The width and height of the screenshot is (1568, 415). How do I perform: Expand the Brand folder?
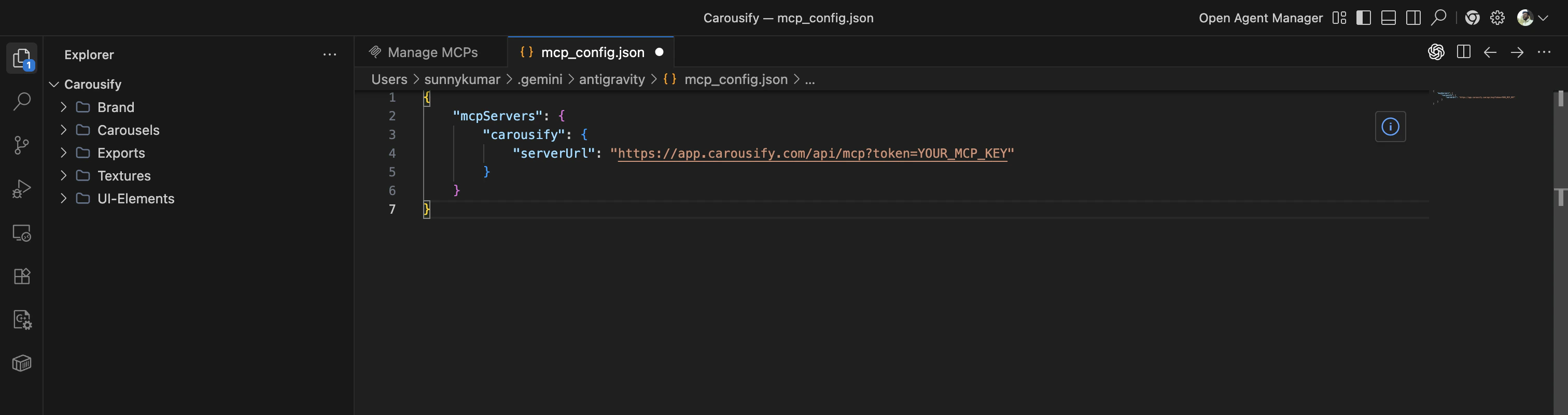[63, 107]
